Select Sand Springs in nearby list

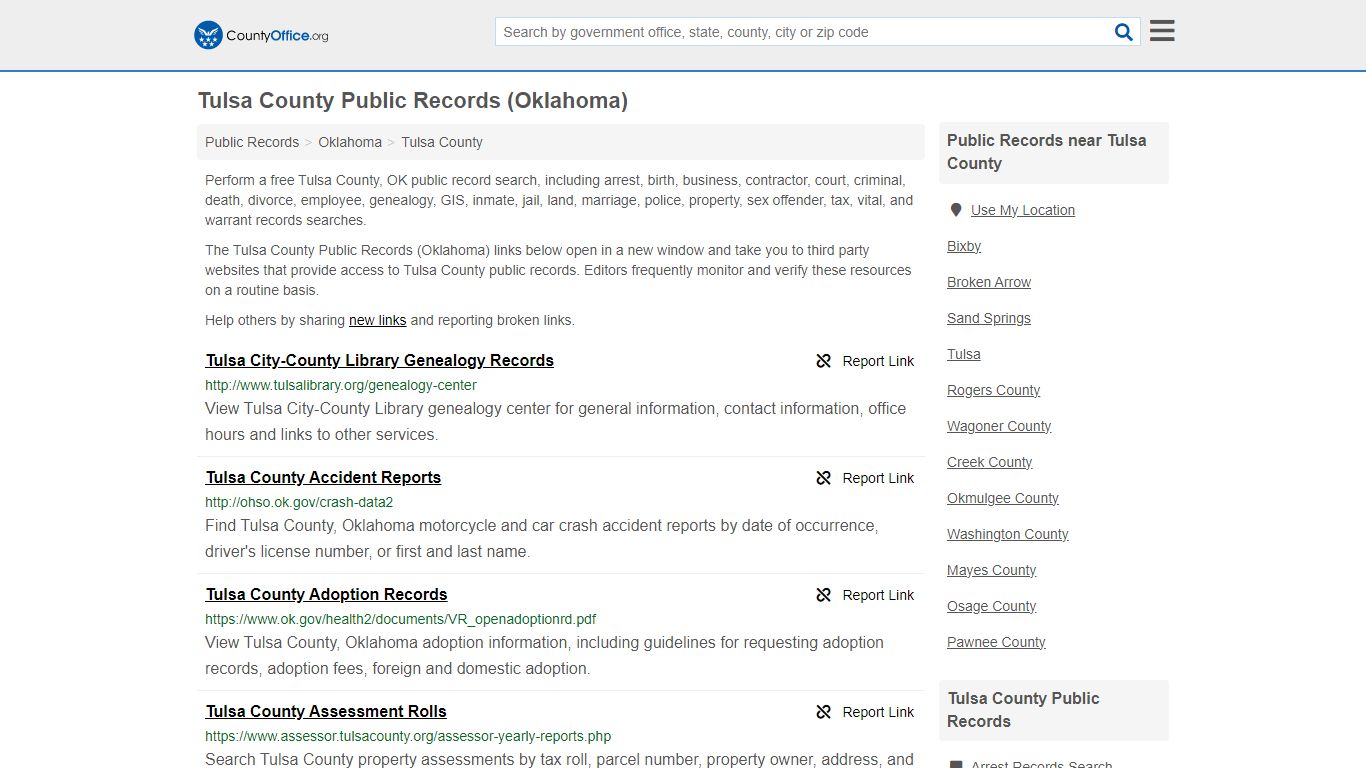click(989, 318)
